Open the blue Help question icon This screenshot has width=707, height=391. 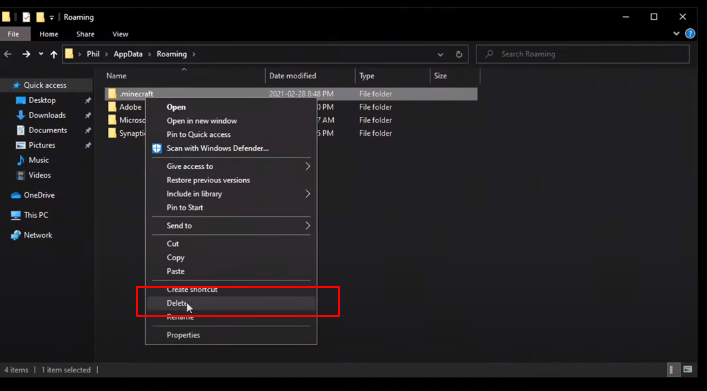(x=690, y=33)
